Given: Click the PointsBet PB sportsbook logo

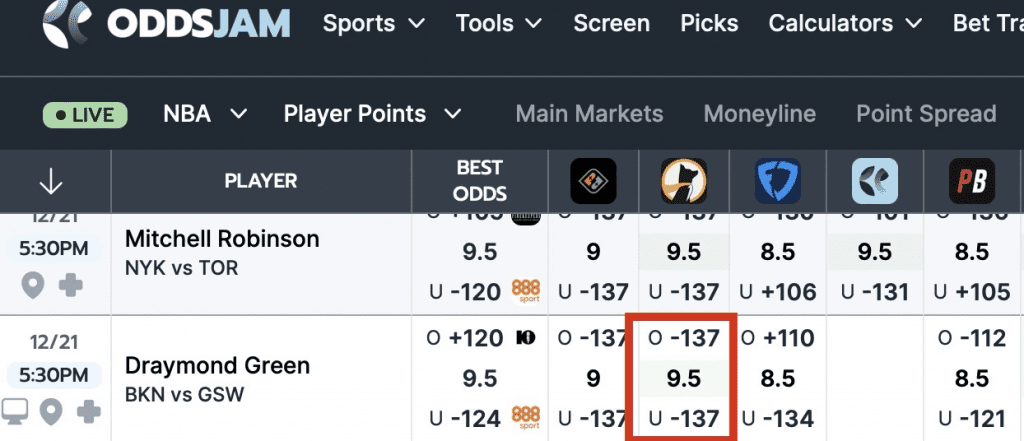Looking at the screenshot, I should click(971, 181).
